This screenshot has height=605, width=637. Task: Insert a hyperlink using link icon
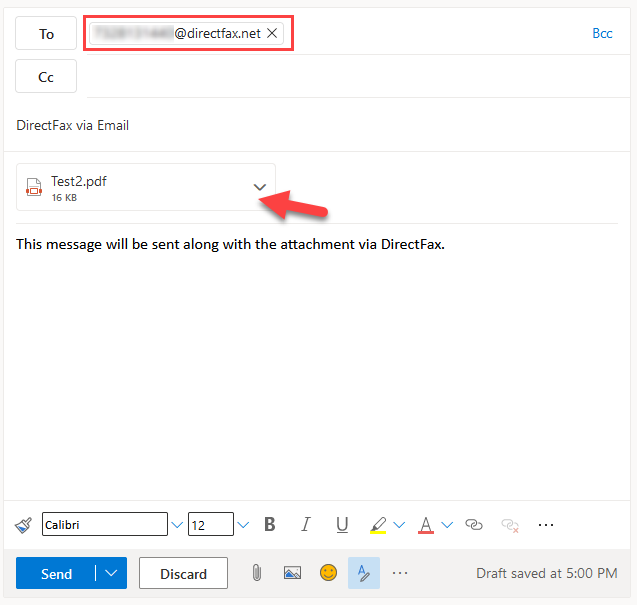click(x=474, y=524)
